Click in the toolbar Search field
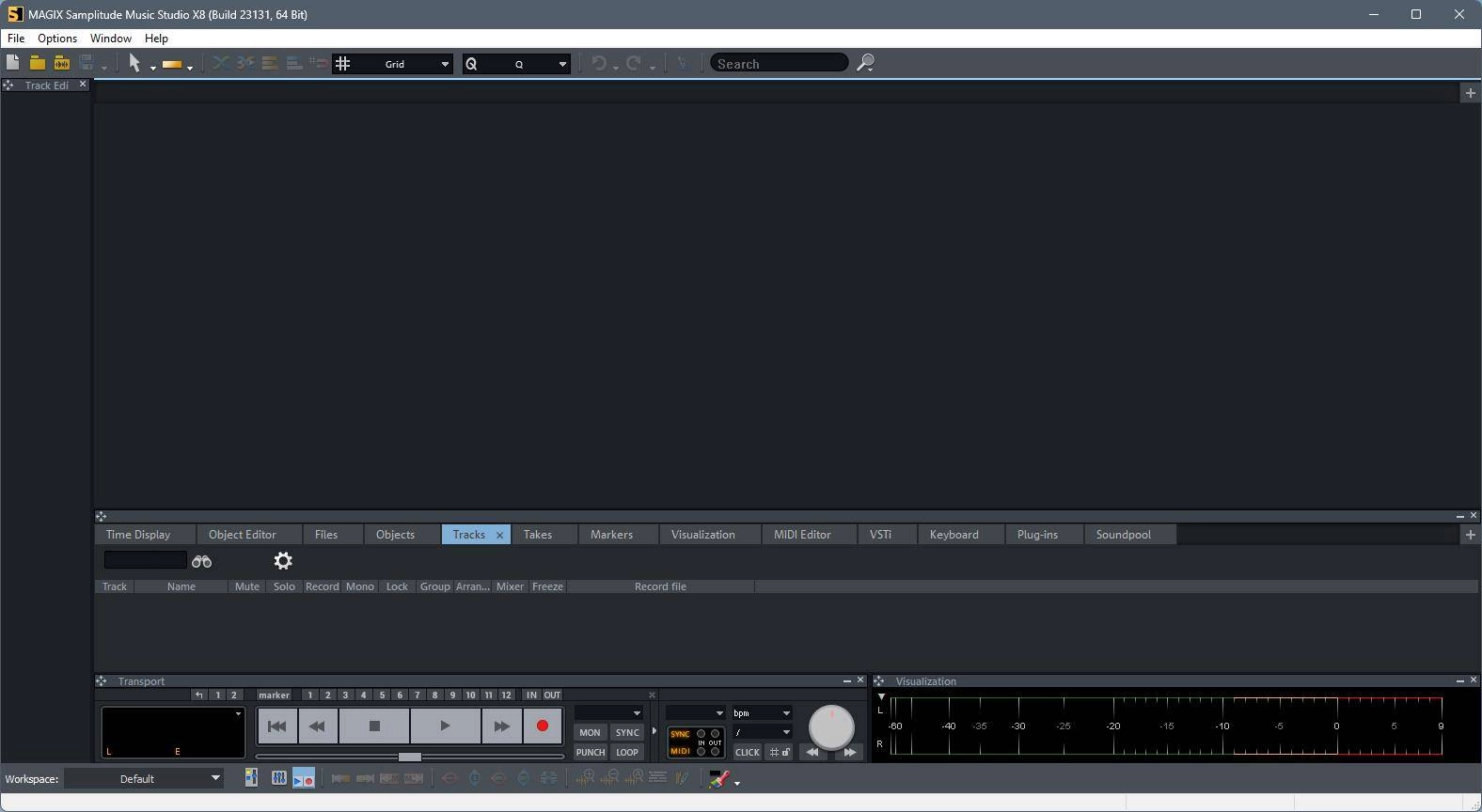Screen dimensions: 1482x812 (x=779, y=64)
